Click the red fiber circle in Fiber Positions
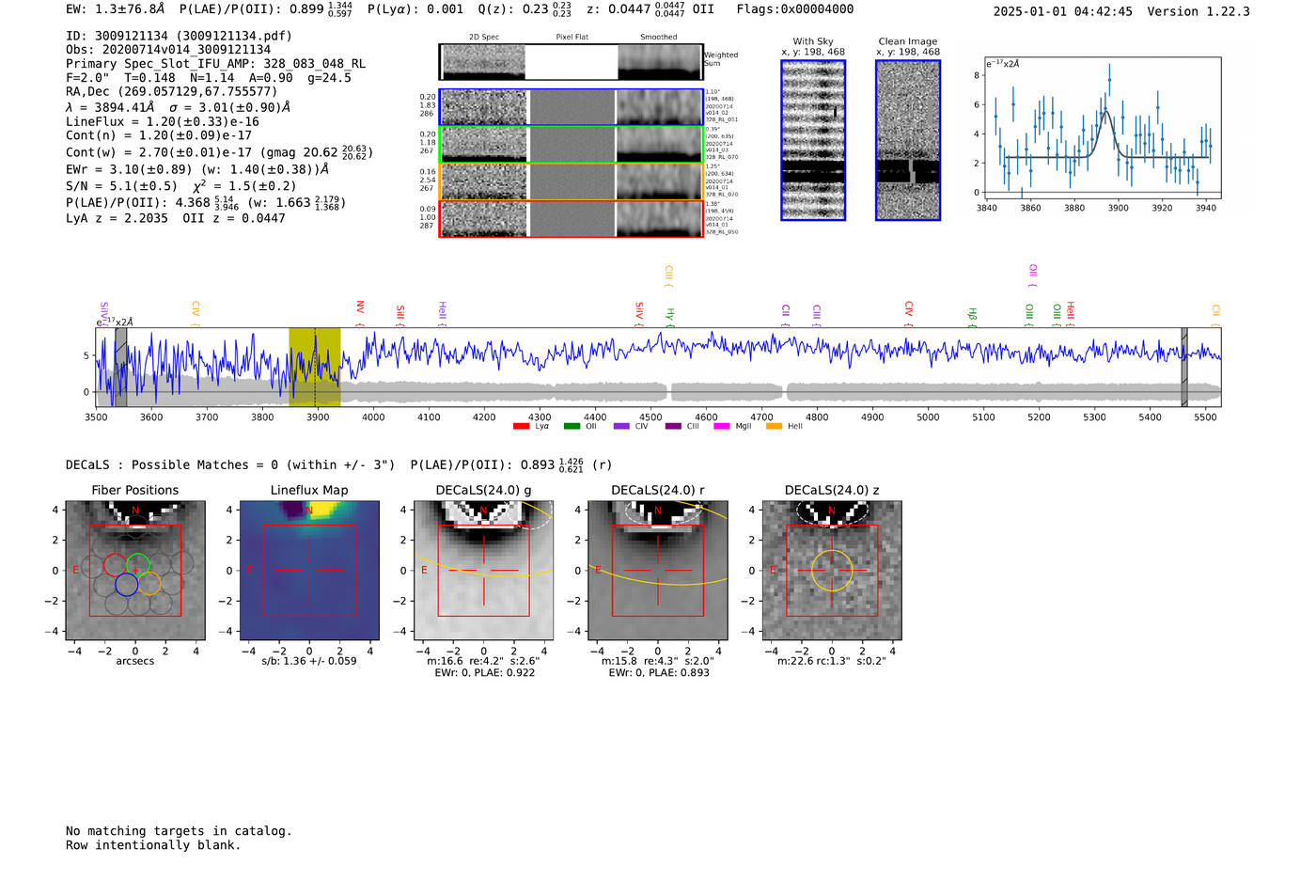Screen dimensions: 1316x896 115,565
